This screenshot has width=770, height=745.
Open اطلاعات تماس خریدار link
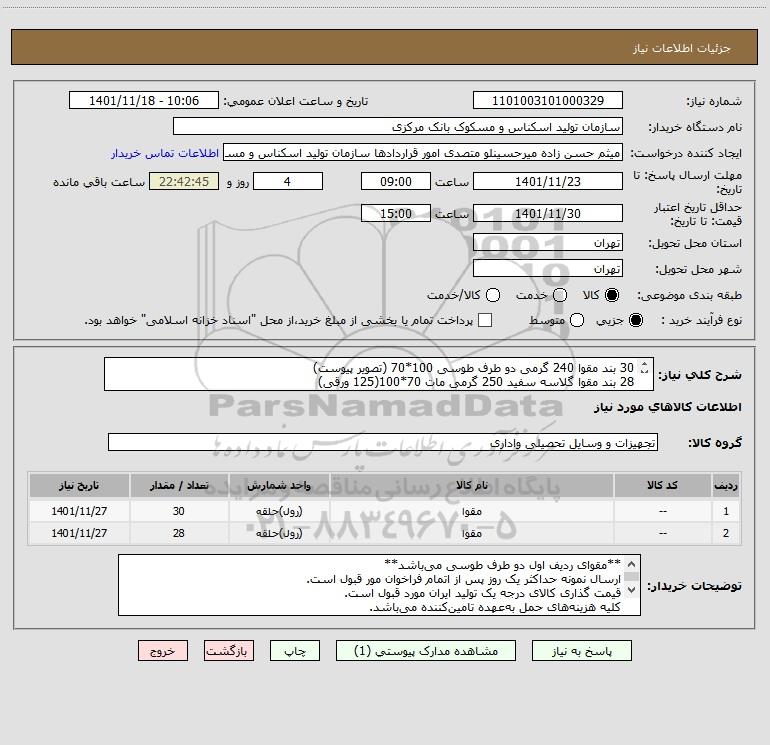pyautogui.click(x=165, y=153)
